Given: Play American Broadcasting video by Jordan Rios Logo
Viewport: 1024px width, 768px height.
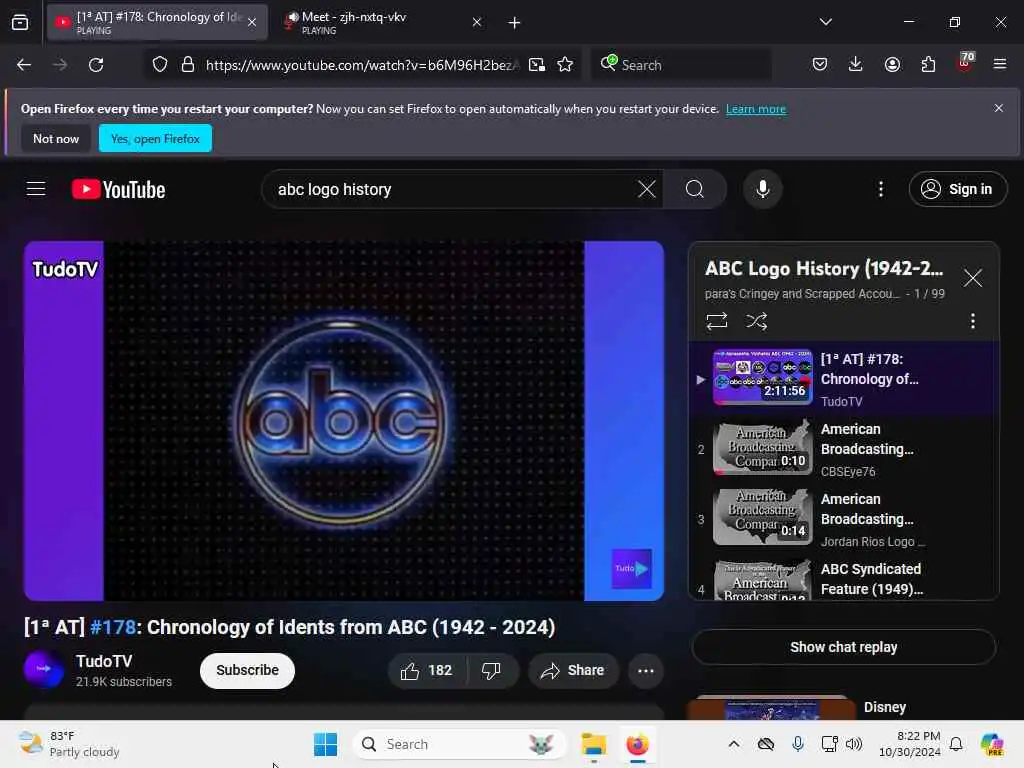Looking at the screenshot, I should 844,519.
